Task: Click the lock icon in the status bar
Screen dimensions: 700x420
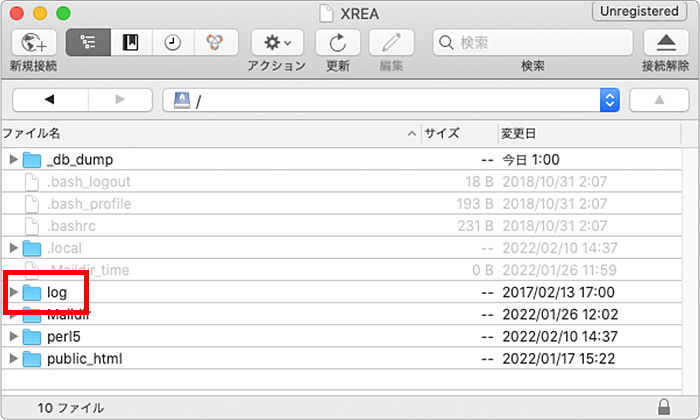Action: (x=665, y=407)
